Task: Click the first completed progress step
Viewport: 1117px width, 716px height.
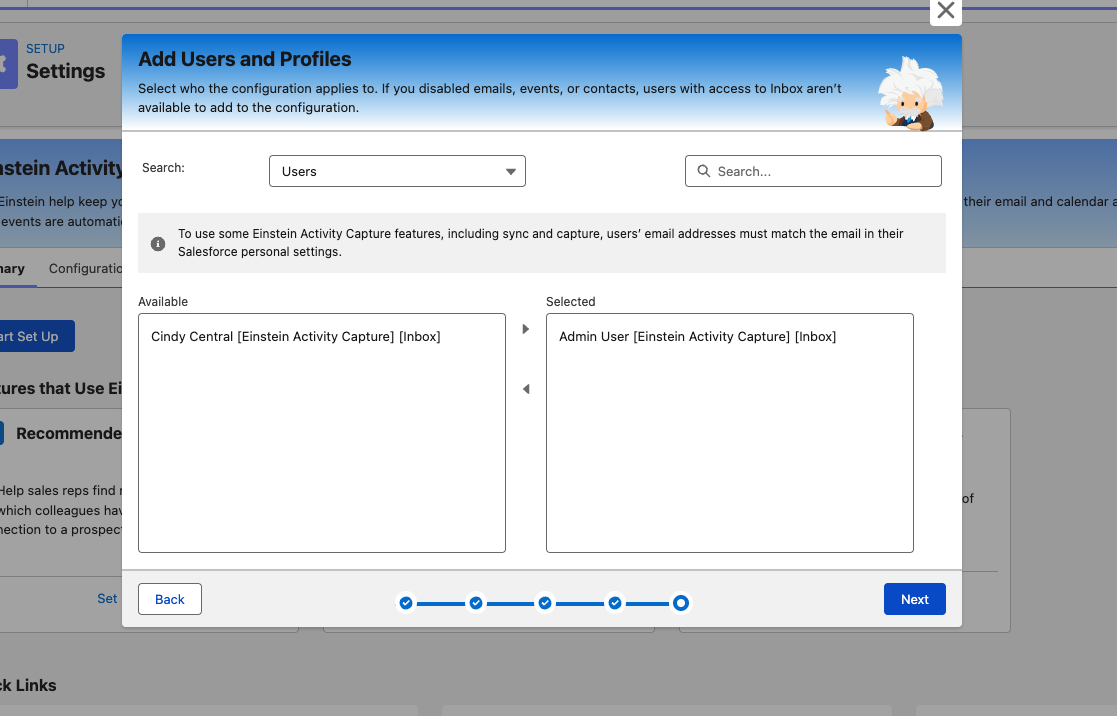Action: pos(406,603)
